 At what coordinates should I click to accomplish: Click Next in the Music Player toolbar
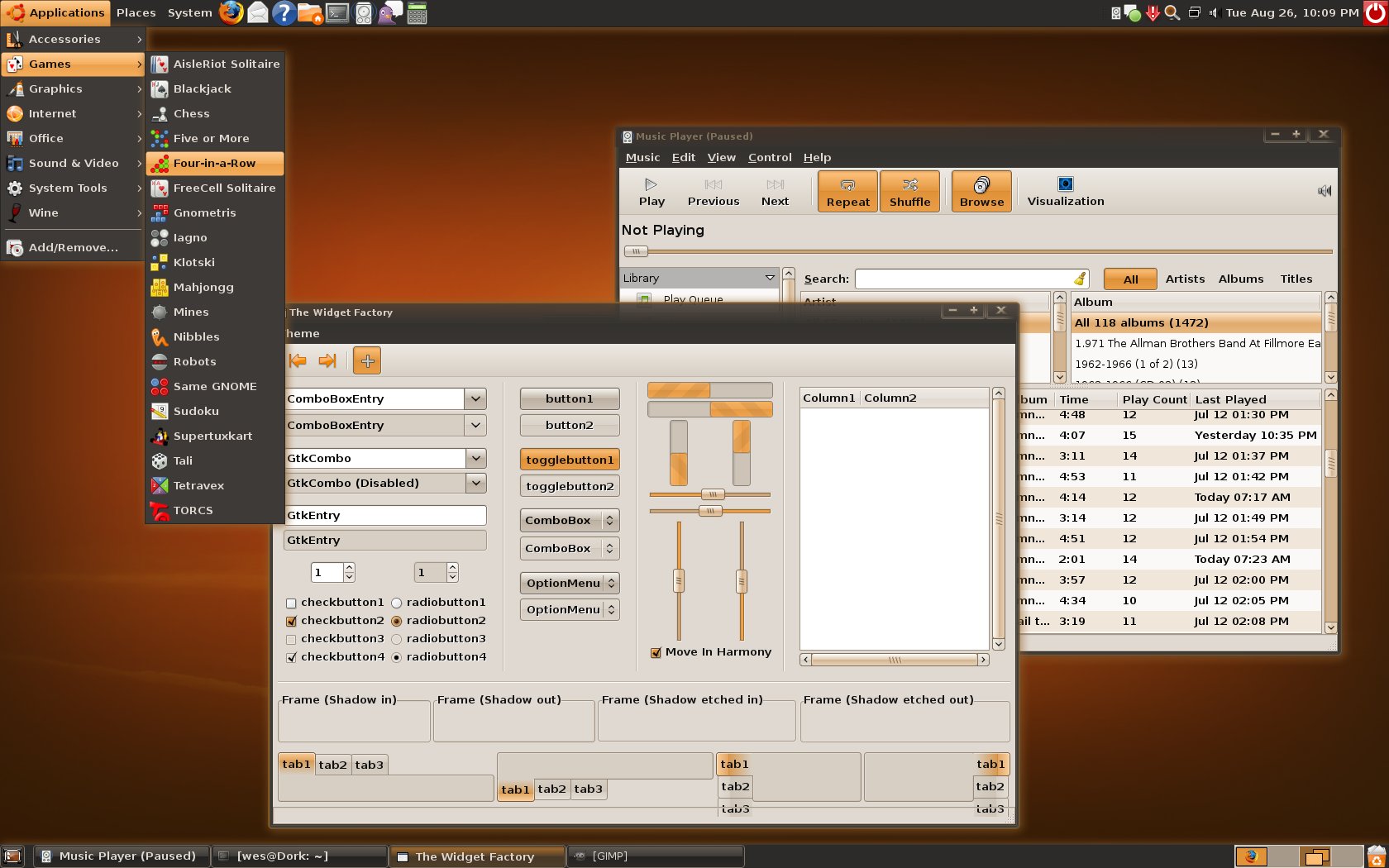coord(775,192)
